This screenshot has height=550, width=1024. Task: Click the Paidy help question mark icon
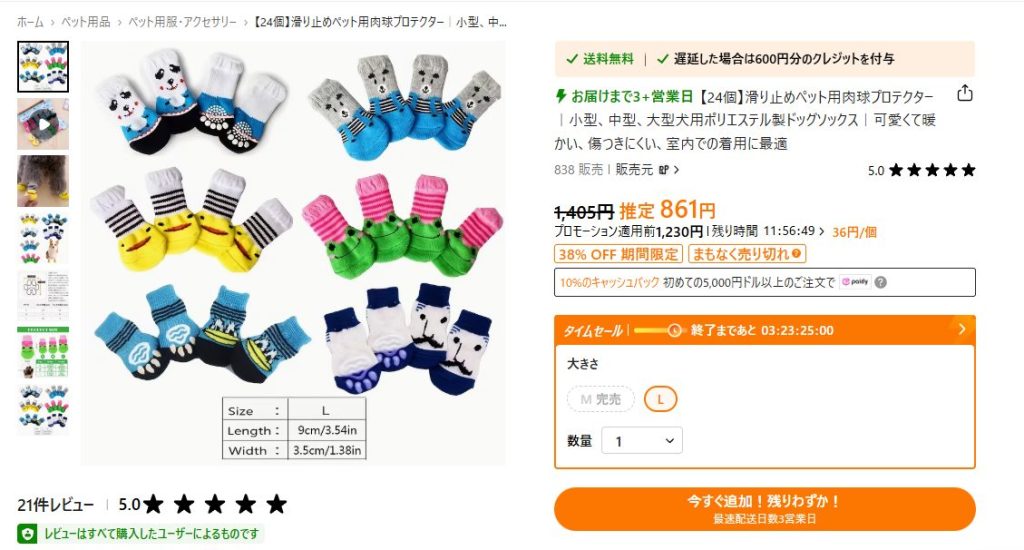(x=880, y=282)
